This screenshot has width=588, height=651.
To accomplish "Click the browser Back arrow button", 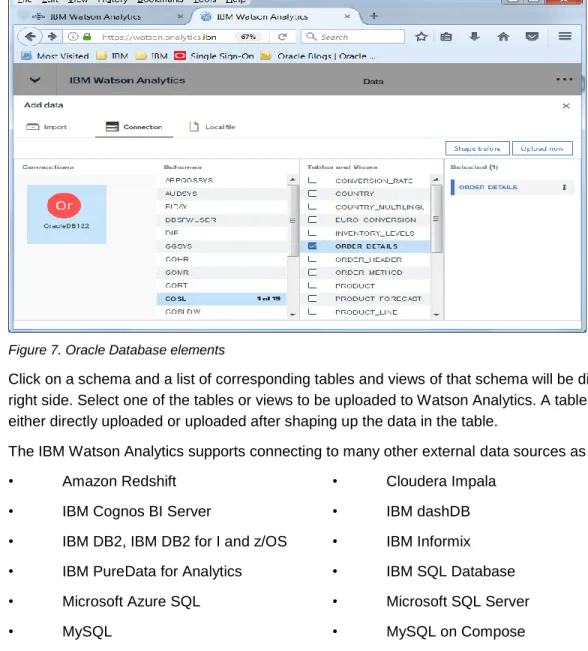I will (30, 37).
